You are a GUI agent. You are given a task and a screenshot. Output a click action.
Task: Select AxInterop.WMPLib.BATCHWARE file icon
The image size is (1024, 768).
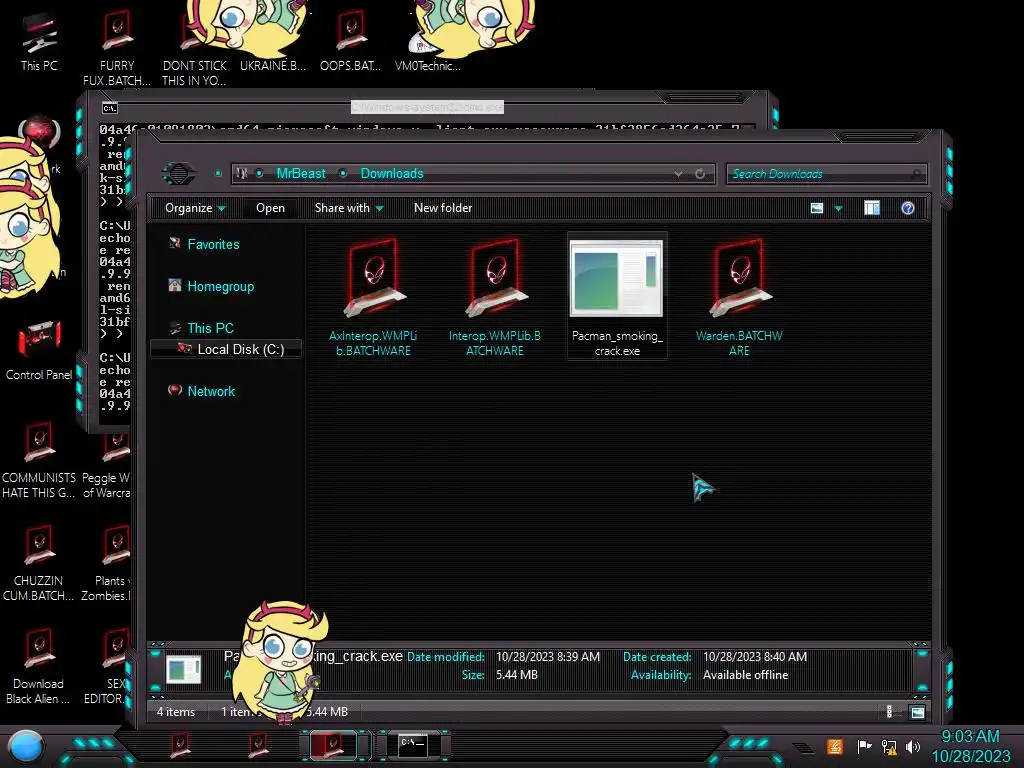coord(374,278)
